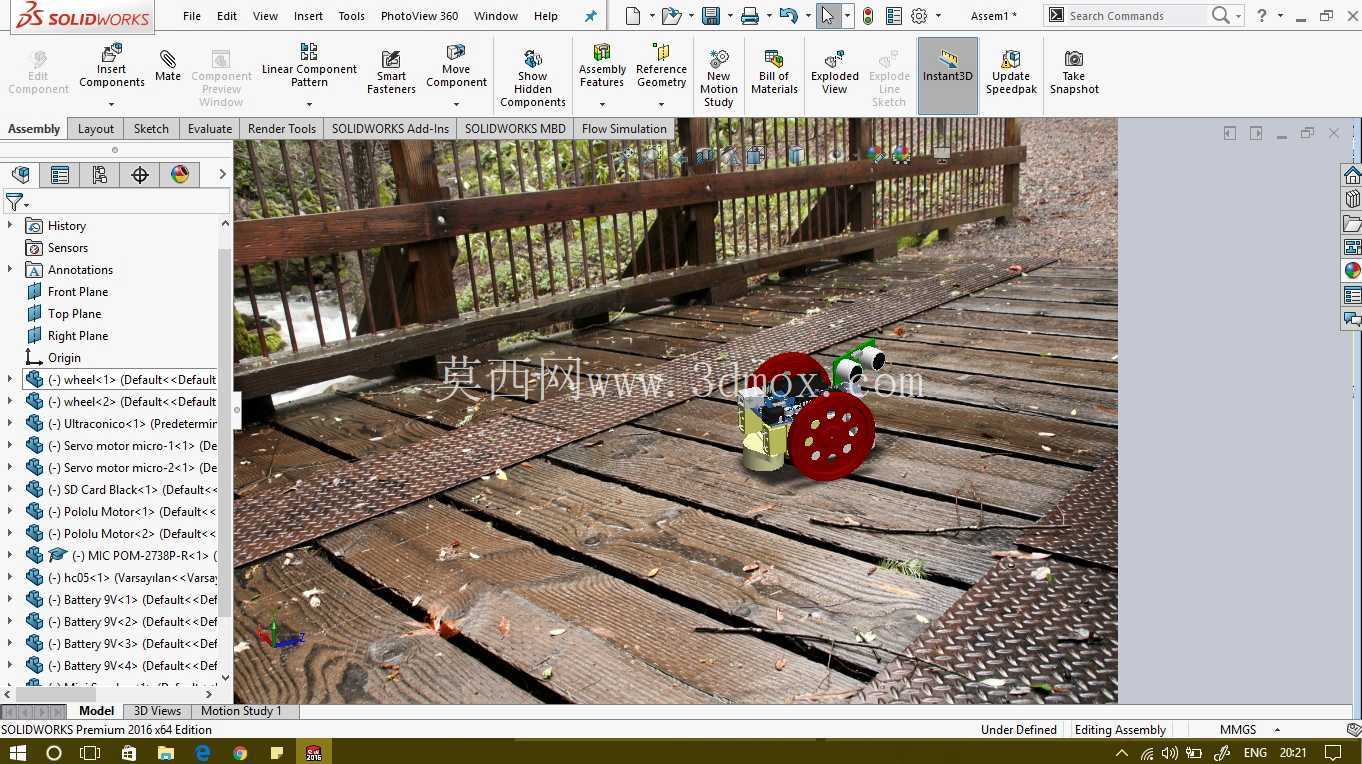Pin the menu bar

point(590,16)
